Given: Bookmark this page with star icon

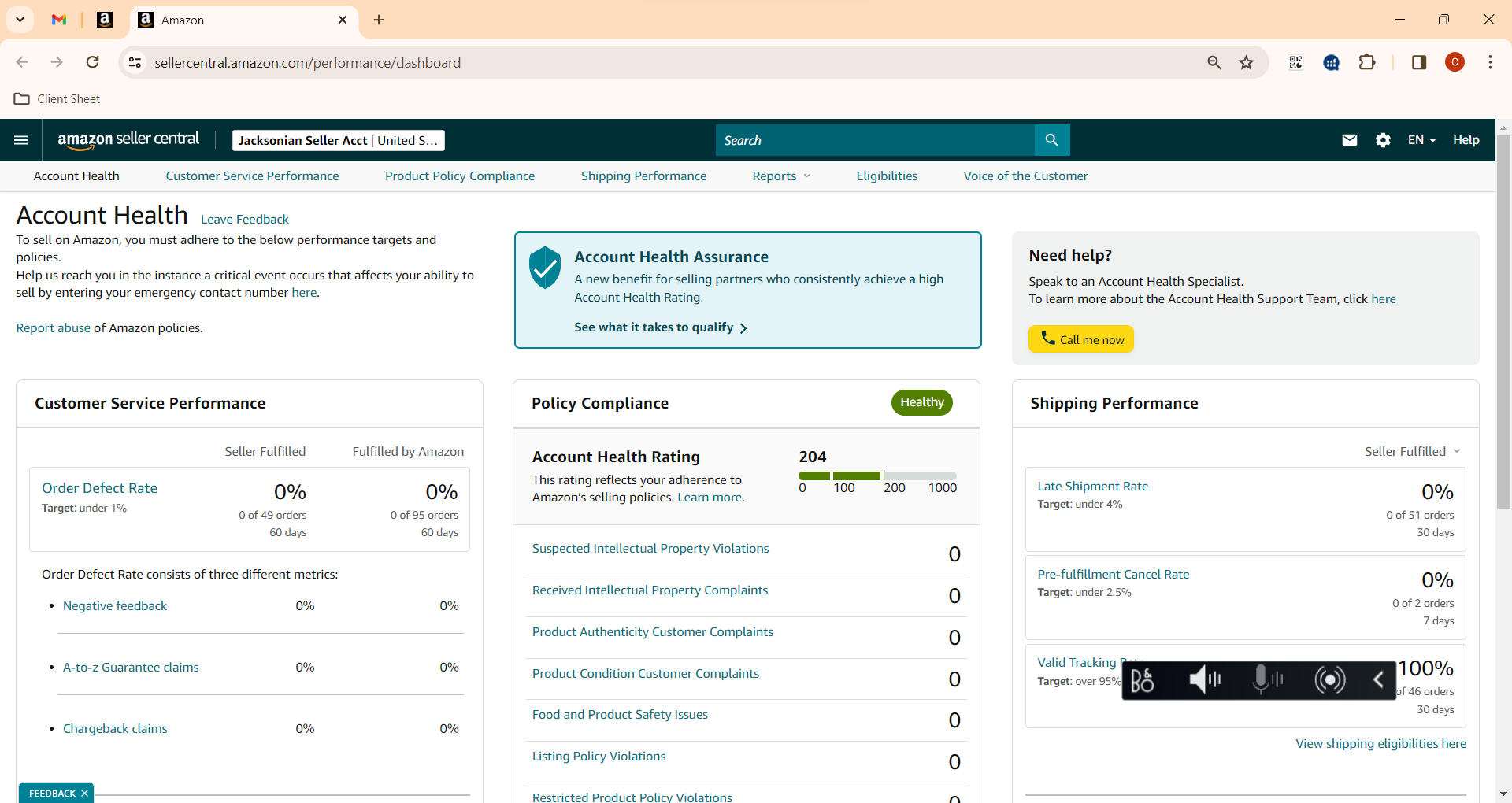Looking at the screenshot, I should tap(1246, 62).
